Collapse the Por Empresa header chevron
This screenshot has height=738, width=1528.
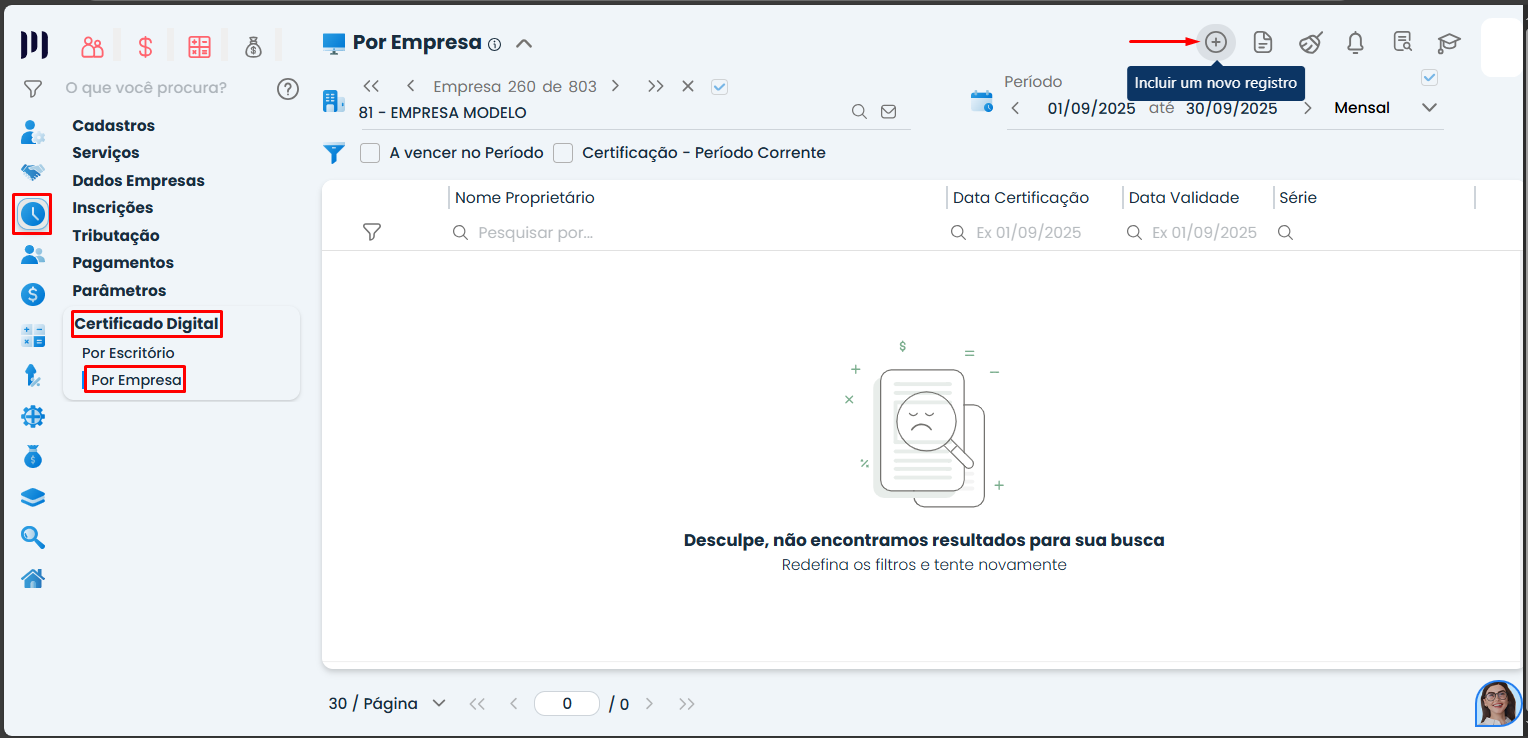524,43
